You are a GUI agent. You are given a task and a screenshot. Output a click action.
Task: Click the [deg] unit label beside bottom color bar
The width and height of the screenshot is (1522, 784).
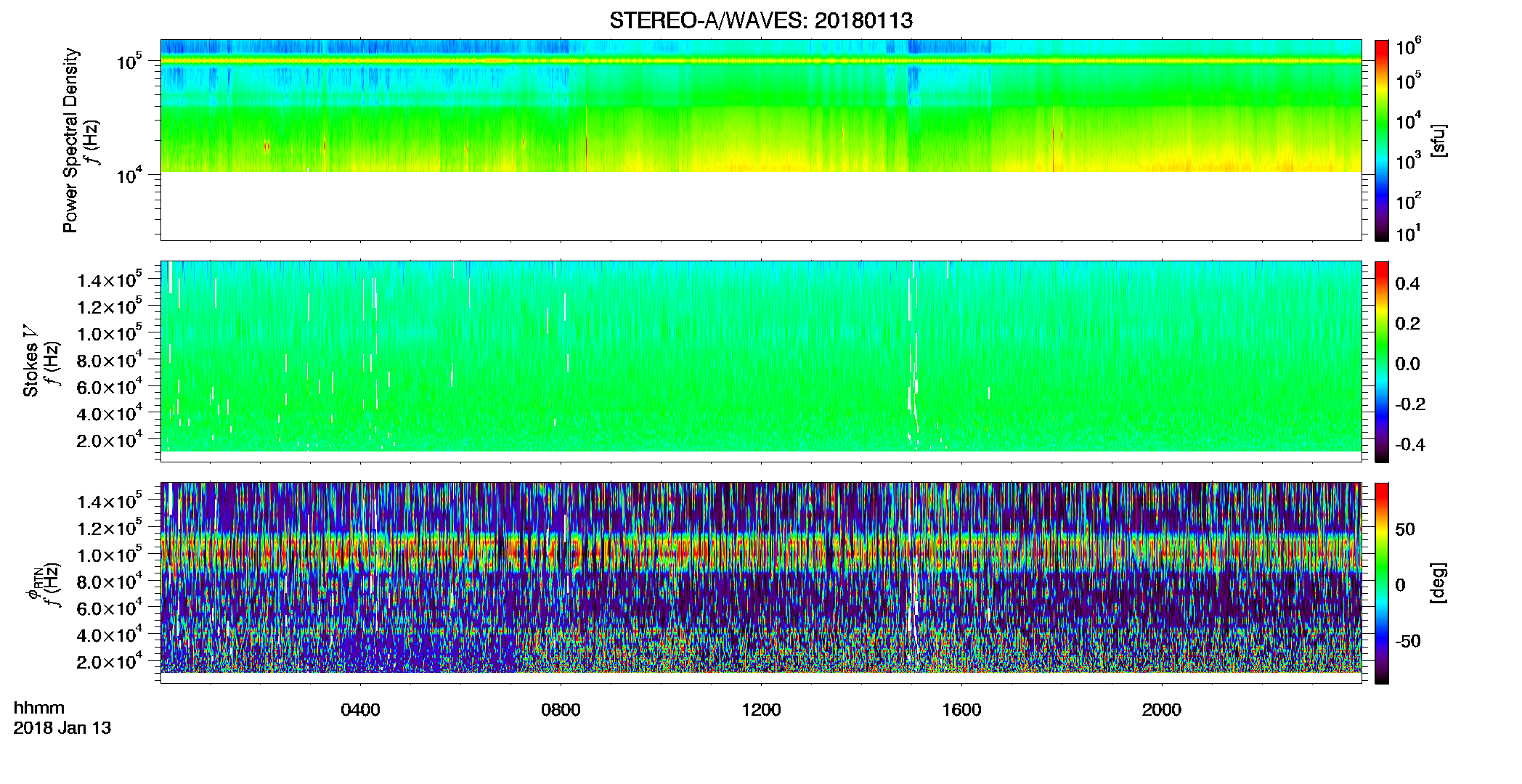point(1438,583)
